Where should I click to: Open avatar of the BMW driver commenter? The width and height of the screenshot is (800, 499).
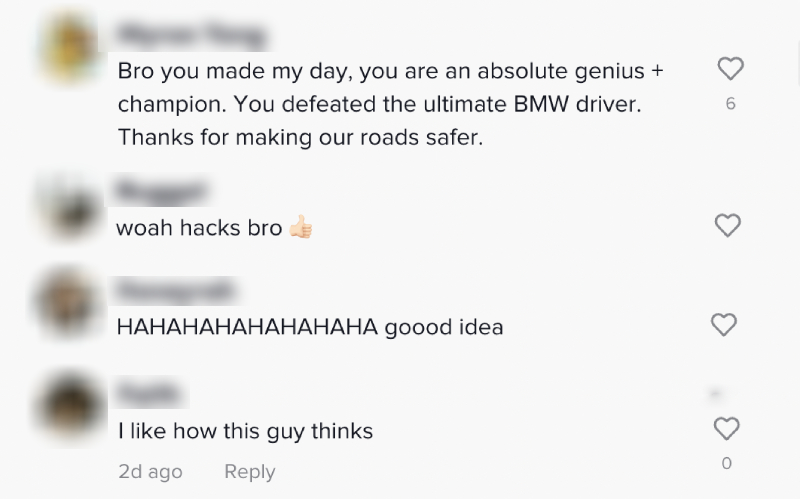tap(69, 47)
